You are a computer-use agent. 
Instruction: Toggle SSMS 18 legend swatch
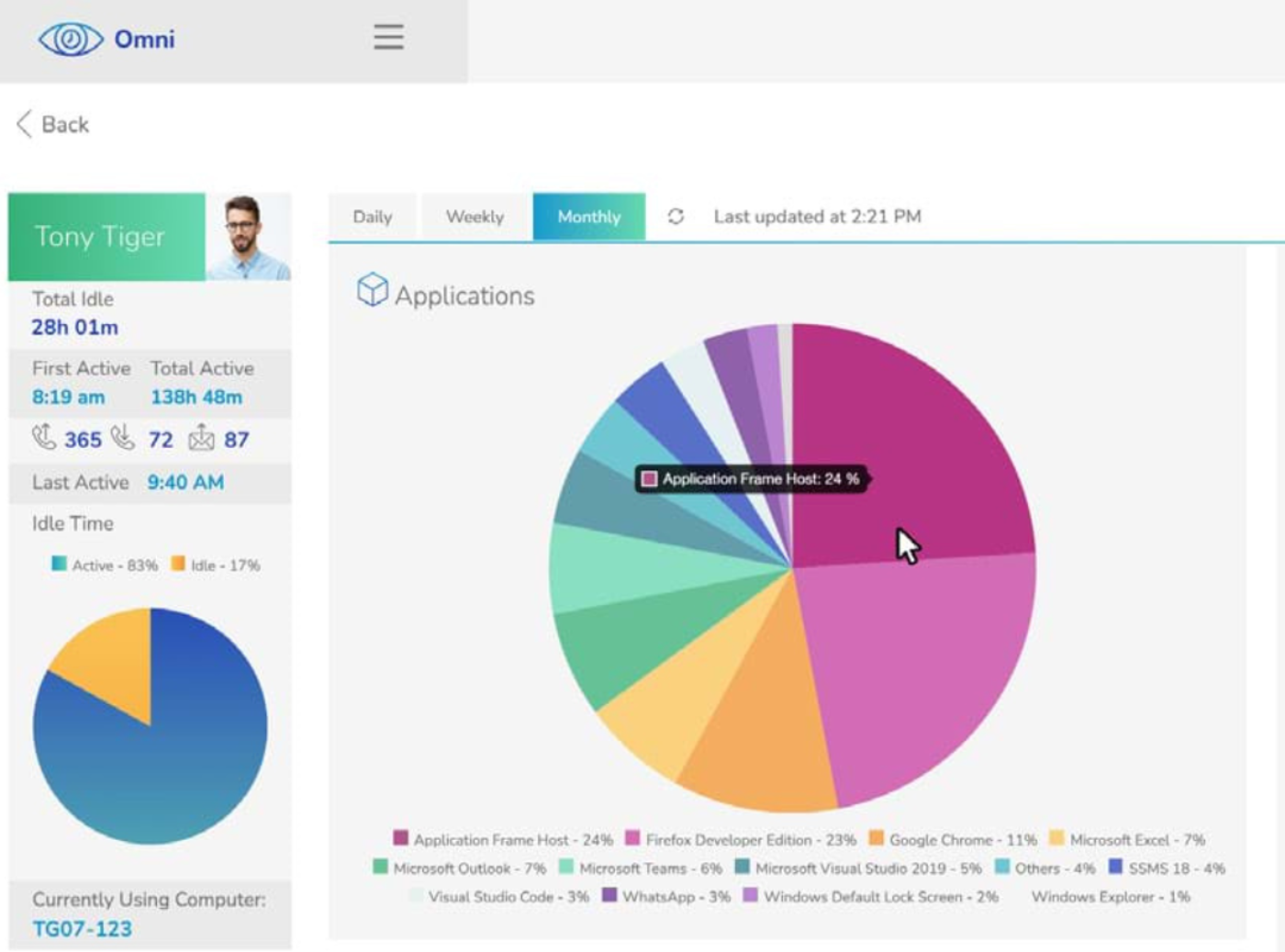coord(1115,867)
